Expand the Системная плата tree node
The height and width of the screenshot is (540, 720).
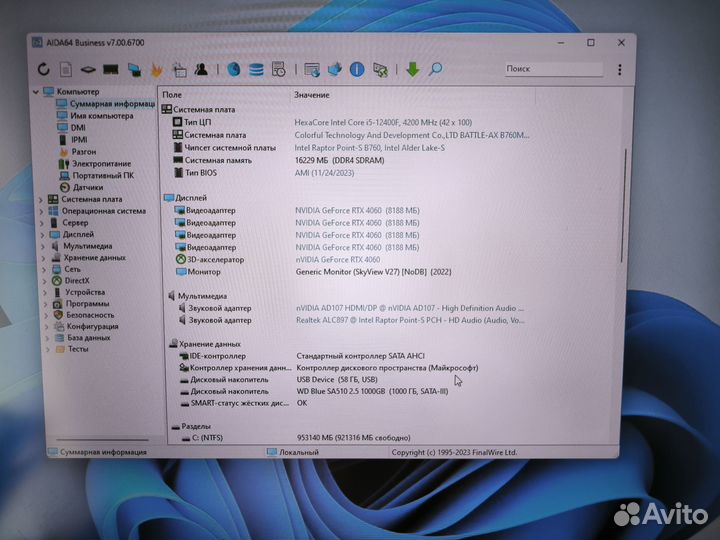pos(41,199)
